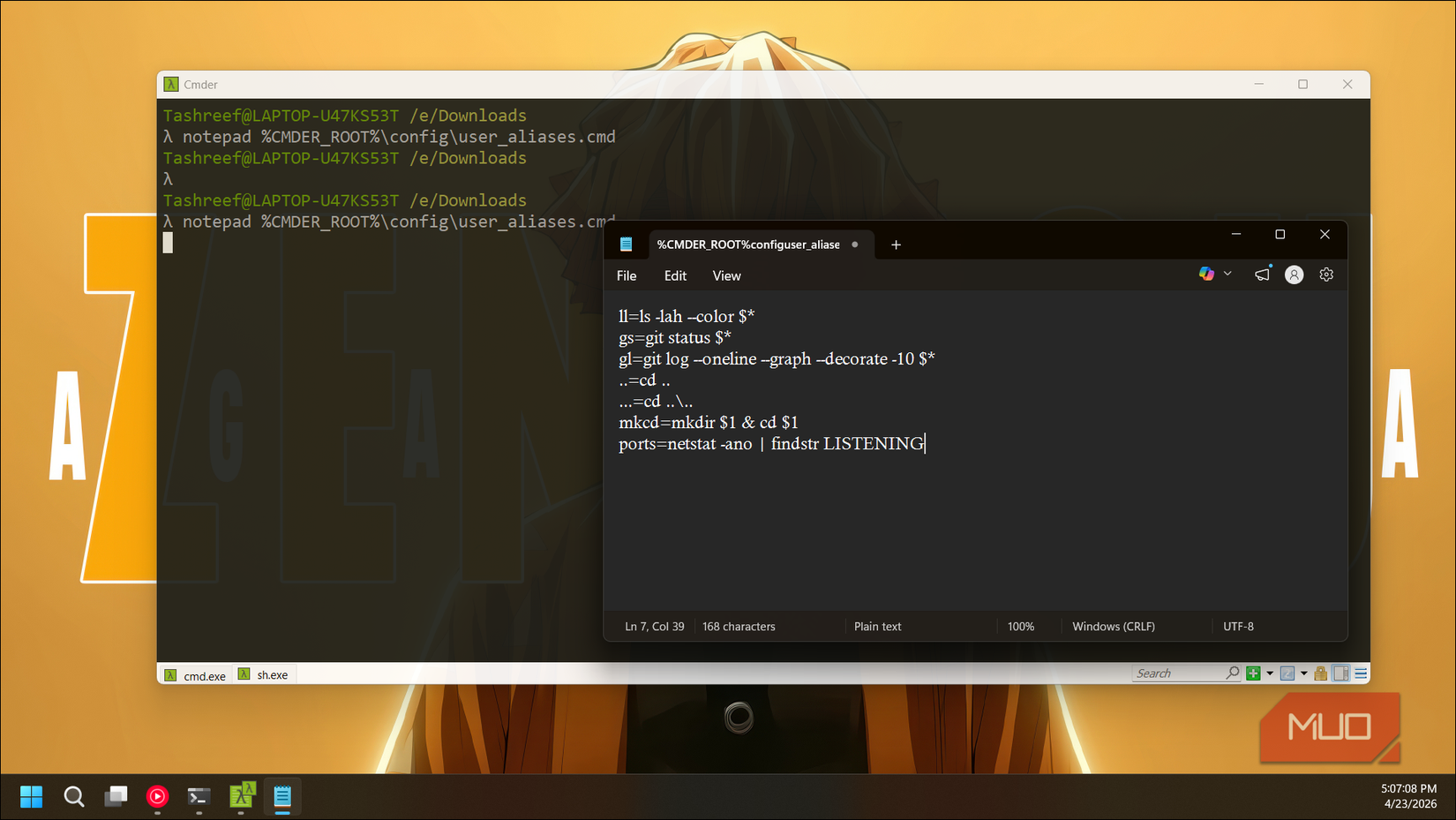
Task: Open the File menu in Notepad
Action: [x=627, y=275]
